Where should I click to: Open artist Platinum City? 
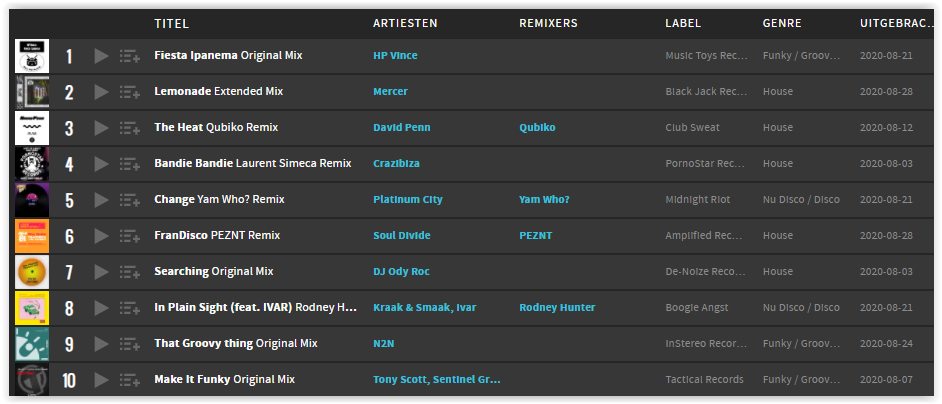click(408, 200)
